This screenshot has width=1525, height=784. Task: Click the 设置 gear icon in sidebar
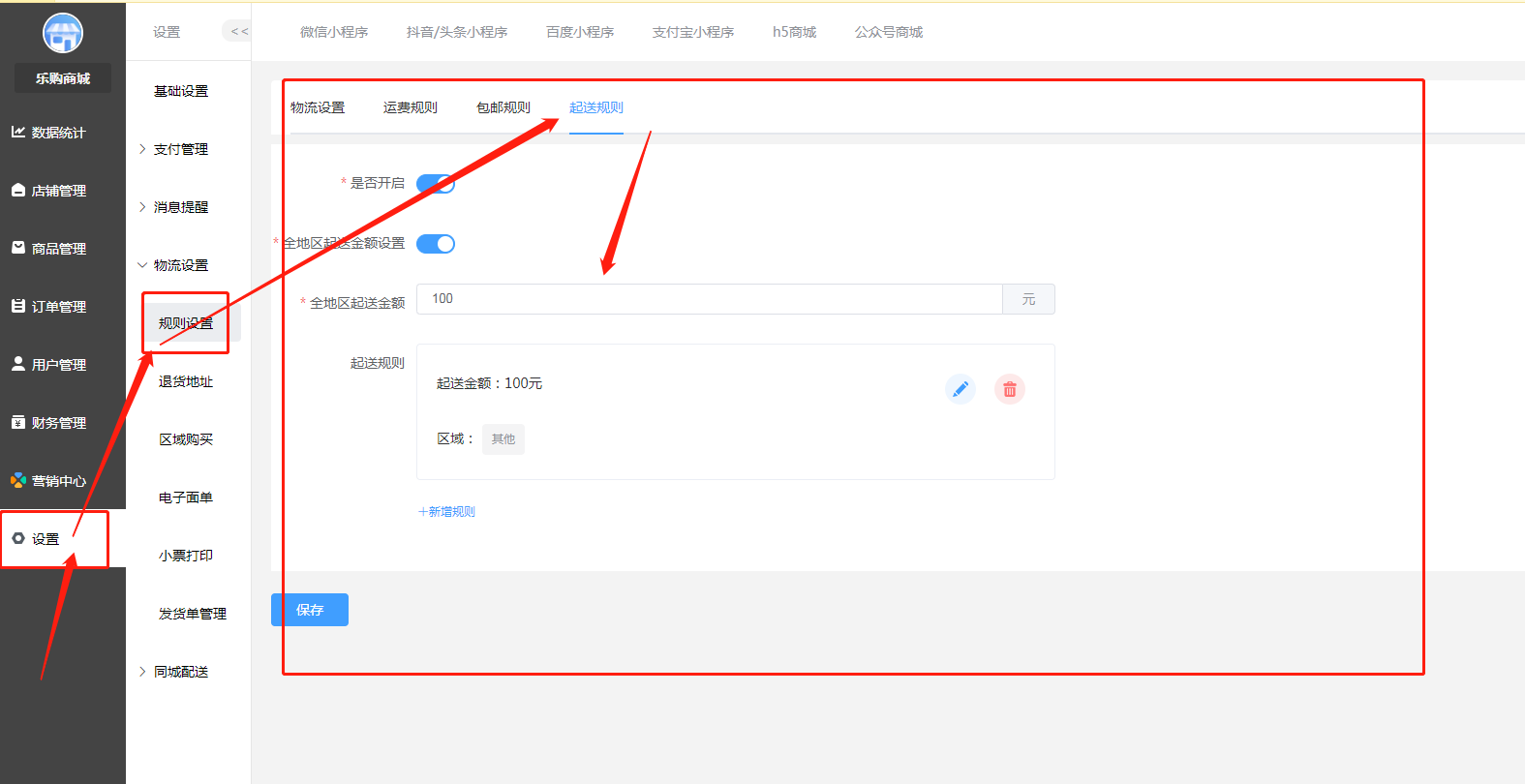point(18,538)
